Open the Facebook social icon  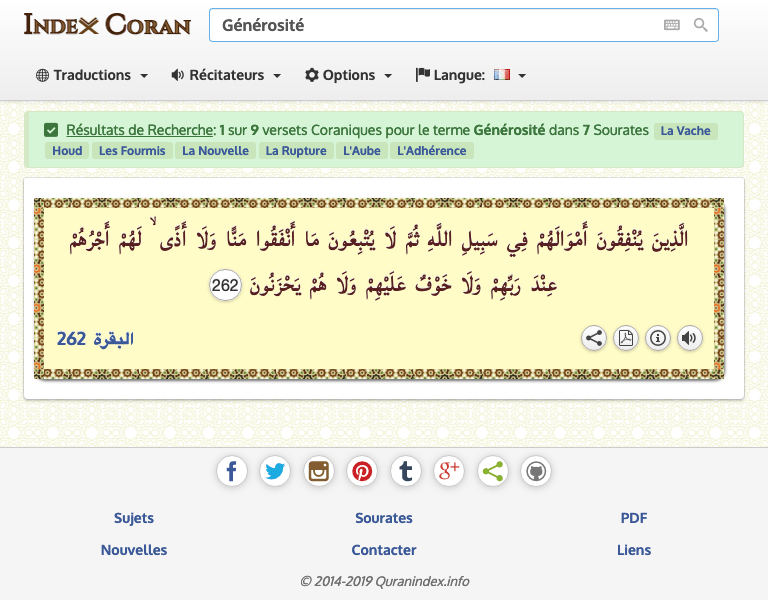pos(232,471)
